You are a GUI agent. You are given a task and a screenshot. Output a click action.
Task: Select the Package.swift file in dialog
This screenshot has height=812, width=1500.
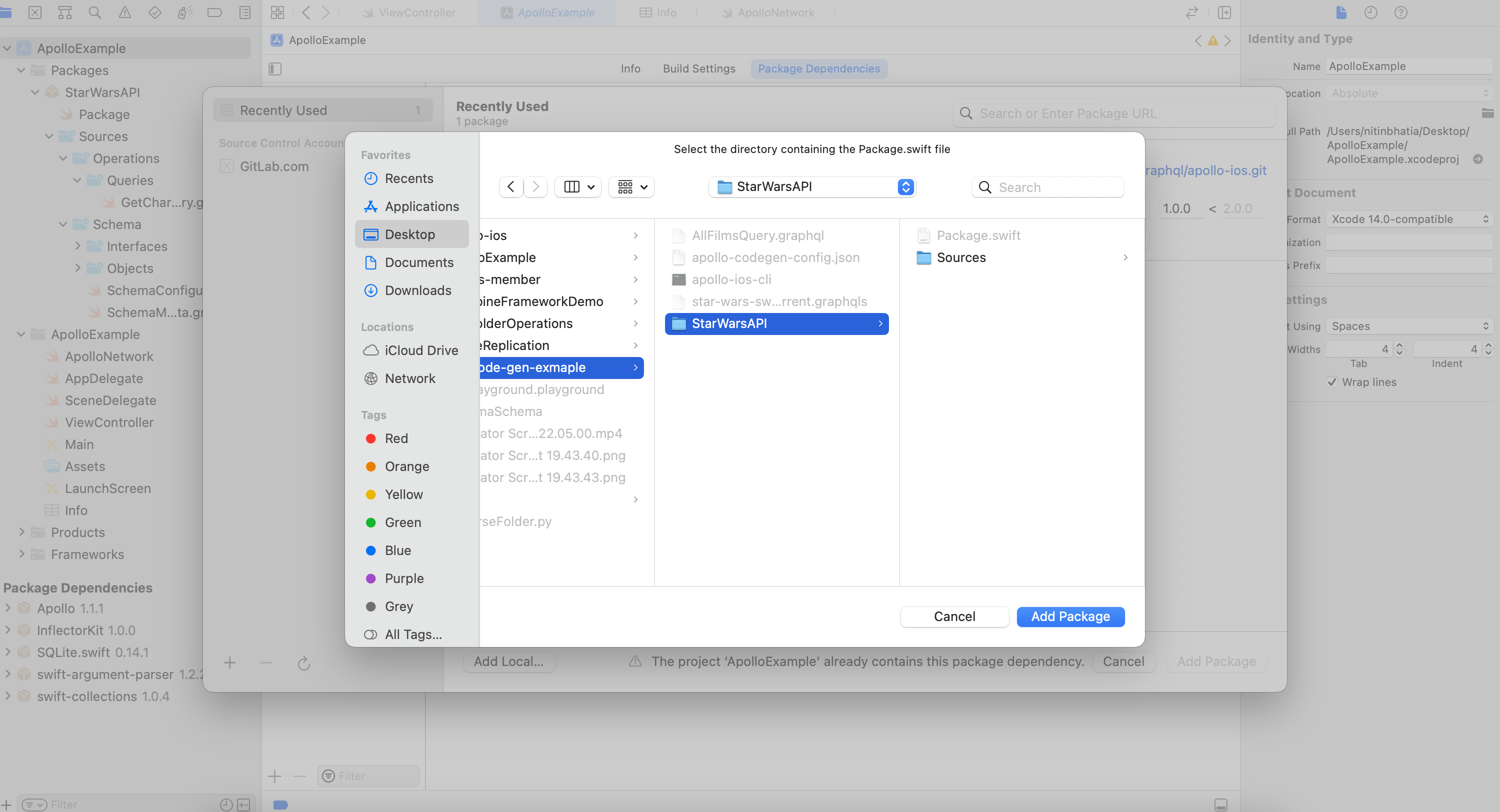pyautogui.click(x=979, y=234)
